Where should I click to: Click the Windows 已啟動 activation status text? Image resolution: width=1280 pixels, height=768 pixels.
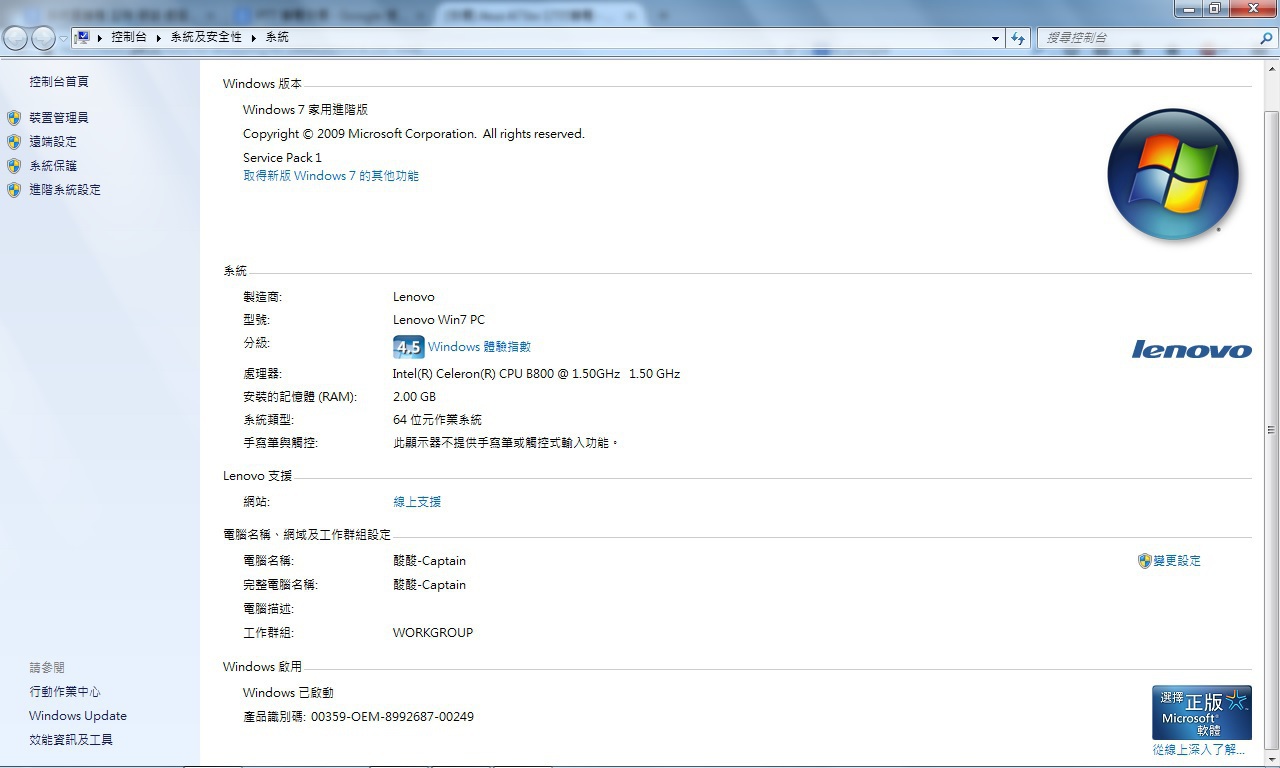coord(288,693)
